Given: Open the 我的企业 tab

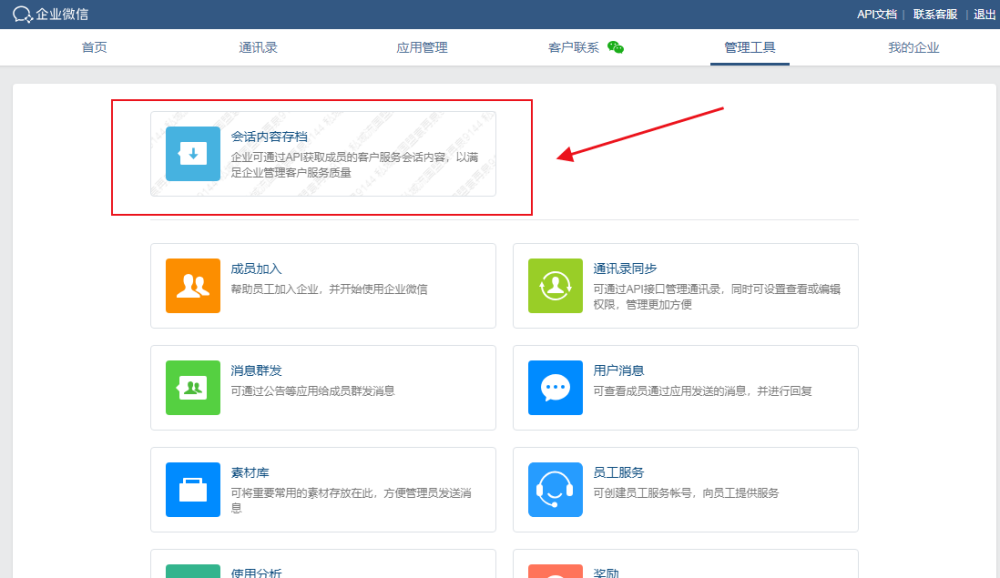Looking at the screenshot, I should click(x=914, y=47).
